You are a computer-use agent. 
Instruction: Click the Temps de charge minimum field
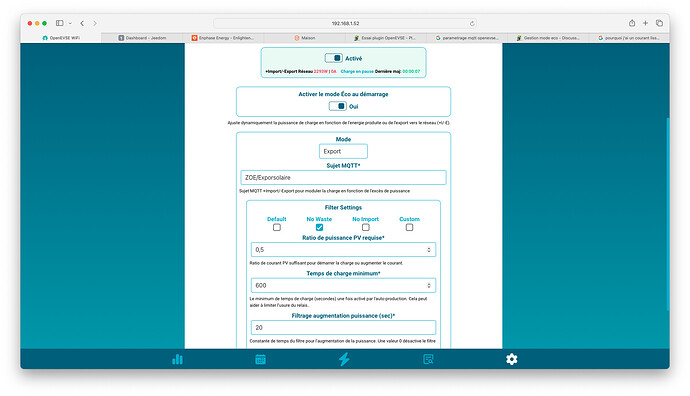343,286
